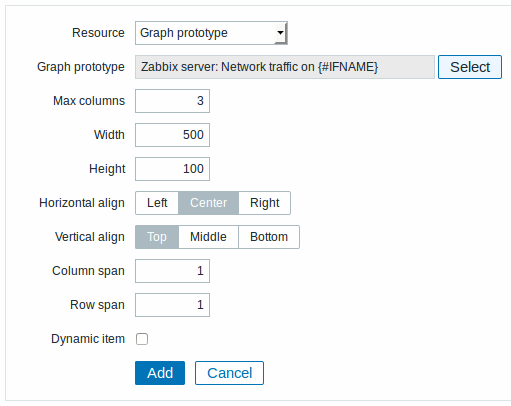Set vertical align to Middle
Screen dimensions: 511x406
(208, 237)
